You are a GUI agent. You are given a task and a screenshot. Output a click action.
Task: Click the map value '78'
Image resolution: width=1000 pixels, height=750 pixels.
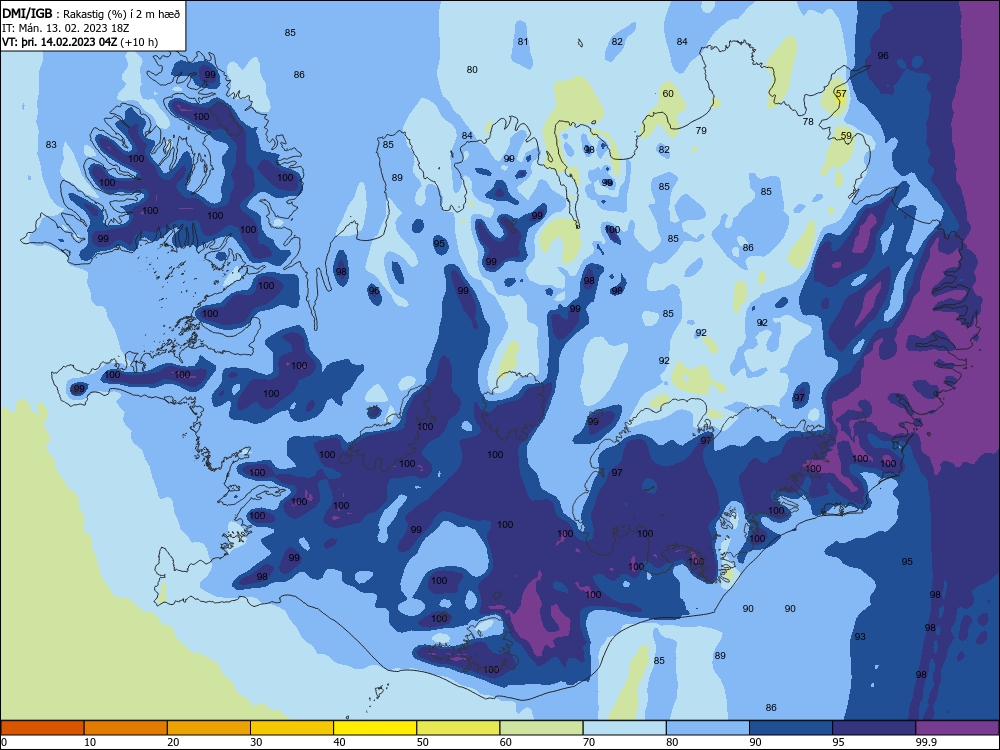coord(808,122)
